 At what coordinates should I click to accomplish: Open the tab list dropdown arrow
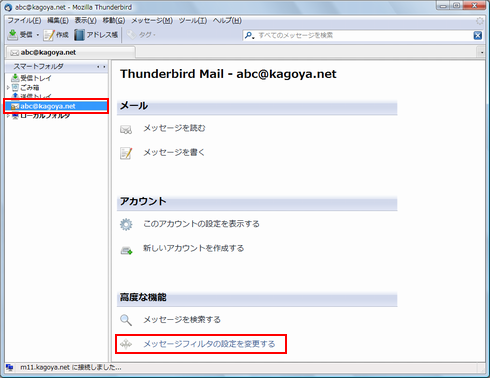[x=482, y=52]
